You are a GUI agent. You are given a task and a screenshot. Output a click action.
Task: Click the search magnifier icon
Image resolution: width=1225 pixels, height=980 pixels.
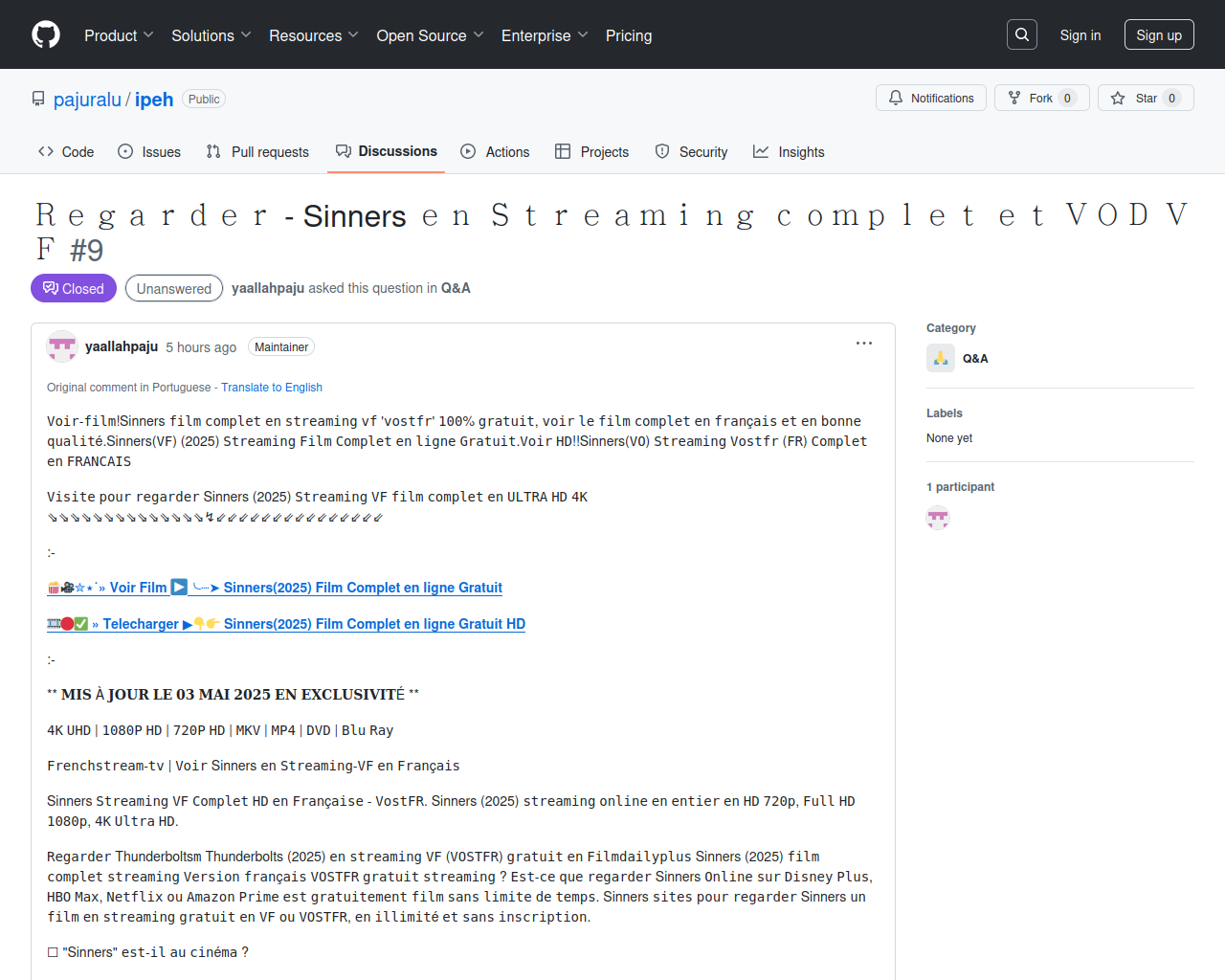click(1022, 34)
